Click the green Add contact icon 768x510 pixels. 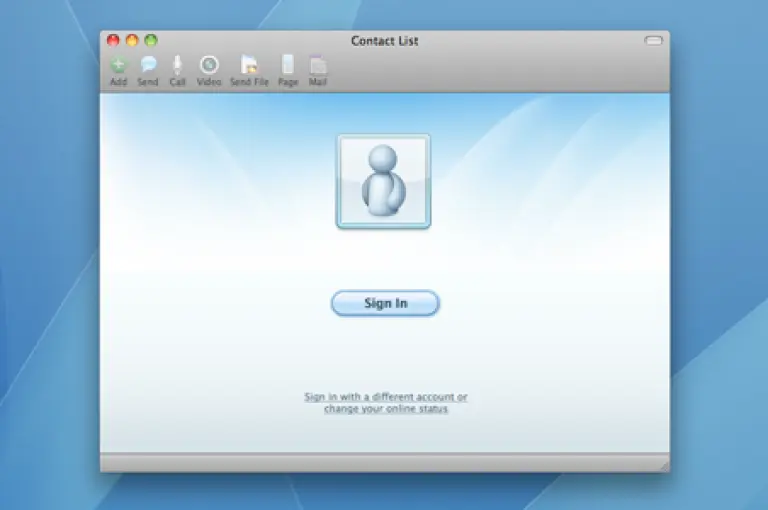119,66
